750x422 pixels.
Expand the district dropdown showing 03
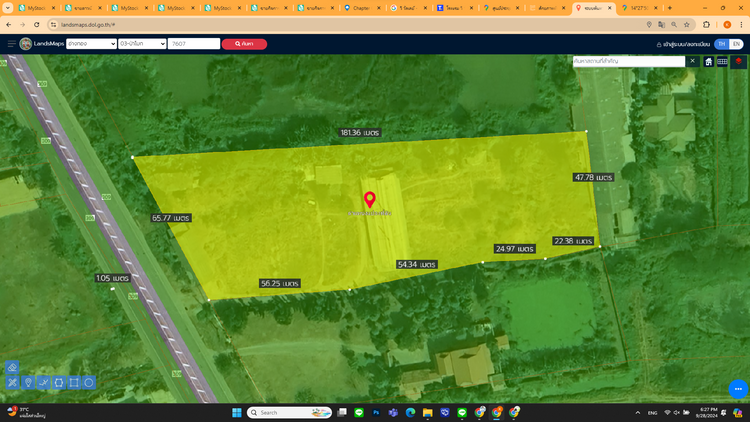coord(141,44)
